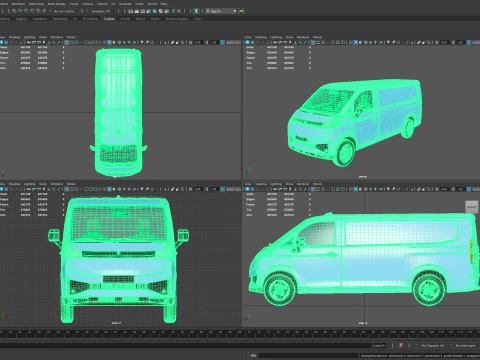Switch to the Motion Graphics shelf tab
The height and width of the screenshot is (360, 480).
(177, 19)
